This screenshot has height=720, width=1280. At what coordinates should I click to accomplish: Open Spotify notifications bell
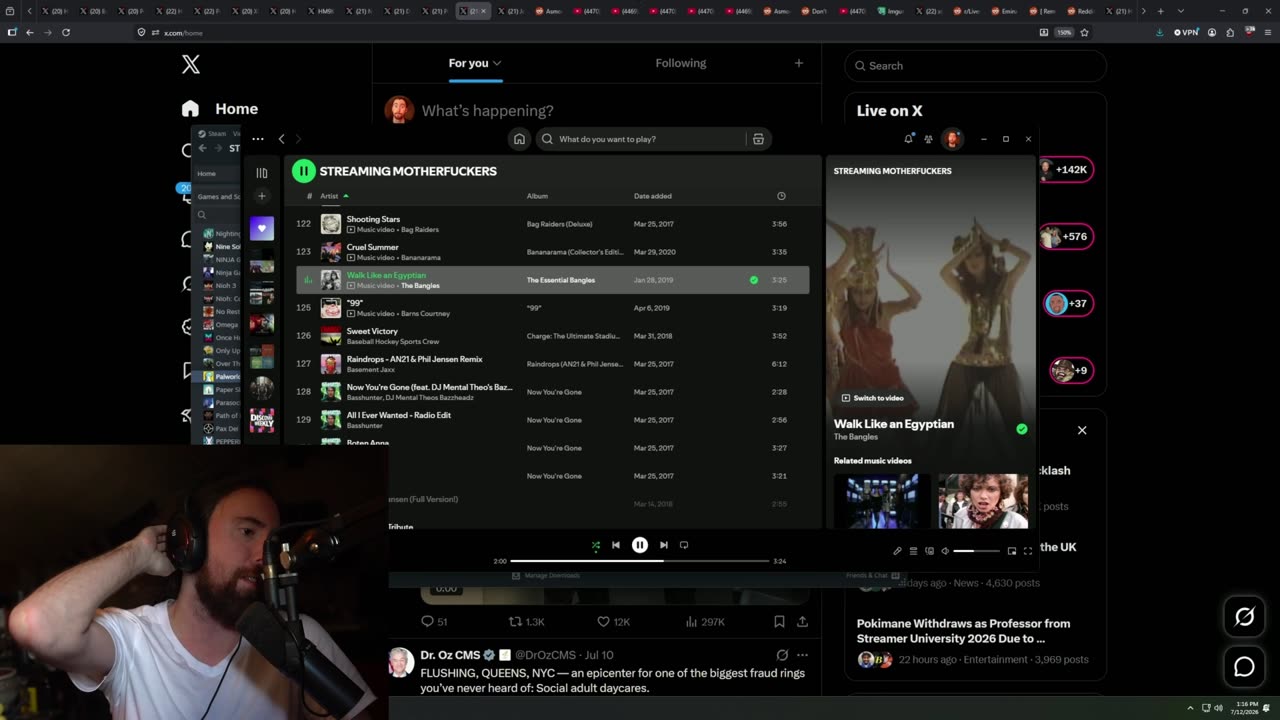coord(908,139)
